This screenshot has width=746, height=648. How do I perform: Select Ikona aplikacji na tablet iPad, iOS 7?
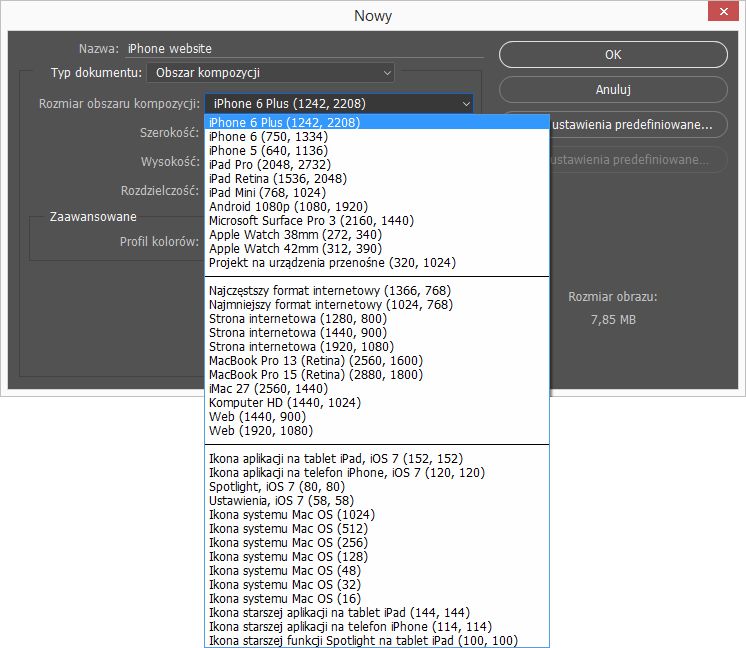[377, 459]
